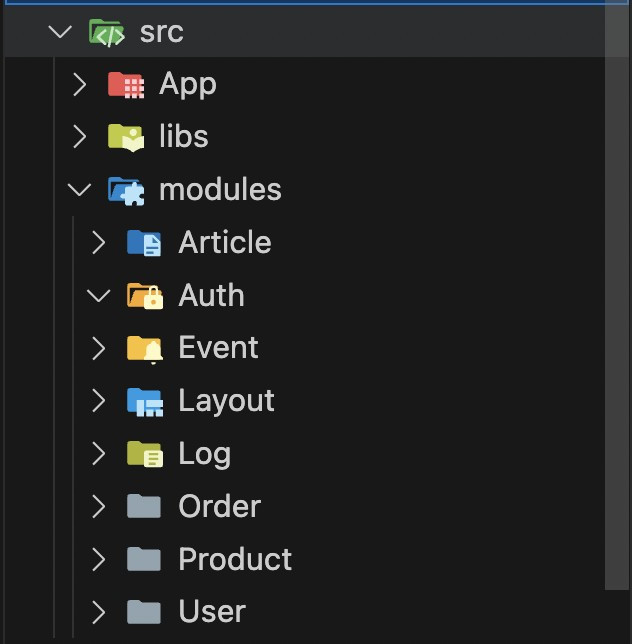Click the Log folder icon
The image size is (632, 644).
coord(145,454)
